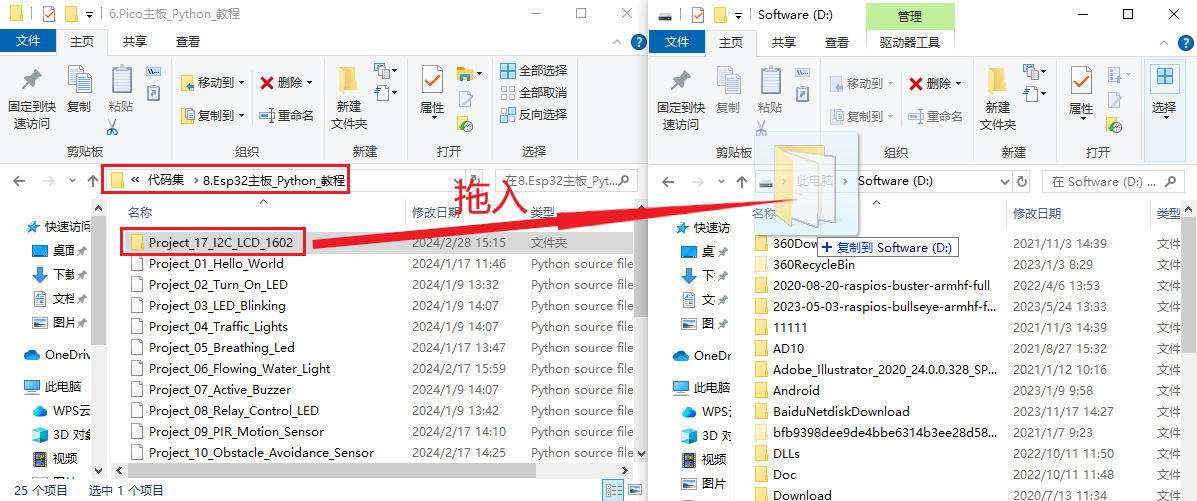Click Select none in left window
The image size is (1197, 501).
click(534, 93)
